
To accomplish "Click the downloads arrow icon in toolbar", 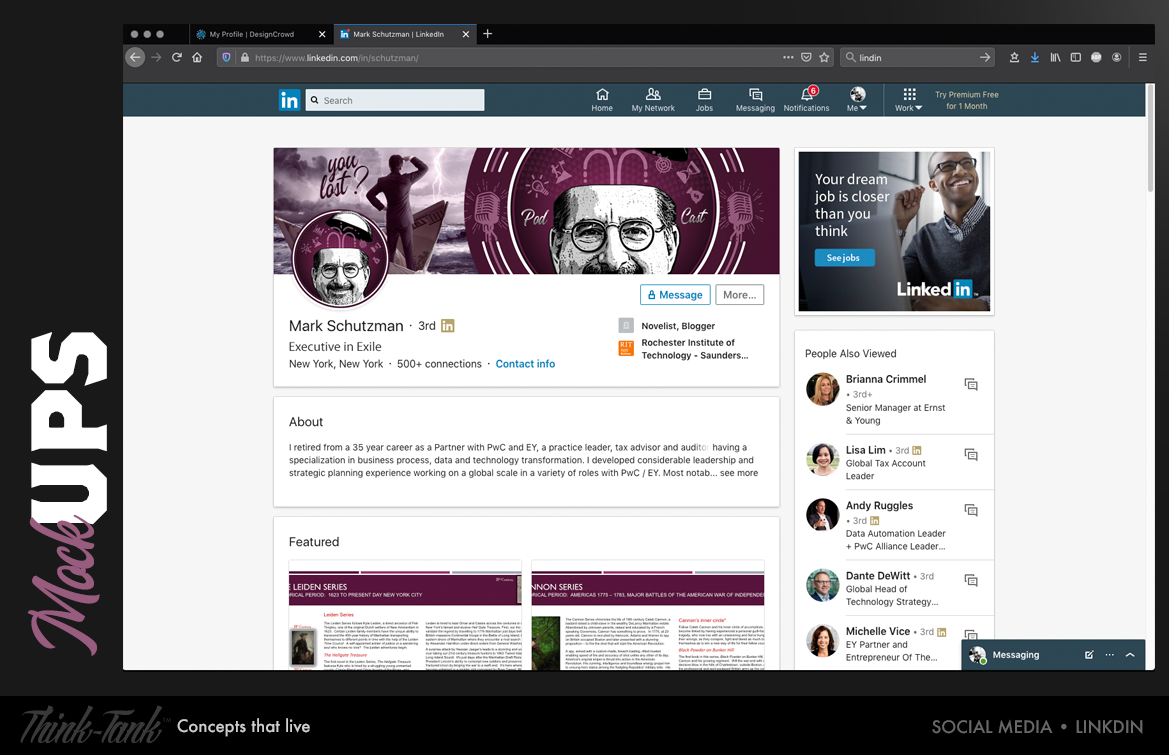I will click(1035, 57).
